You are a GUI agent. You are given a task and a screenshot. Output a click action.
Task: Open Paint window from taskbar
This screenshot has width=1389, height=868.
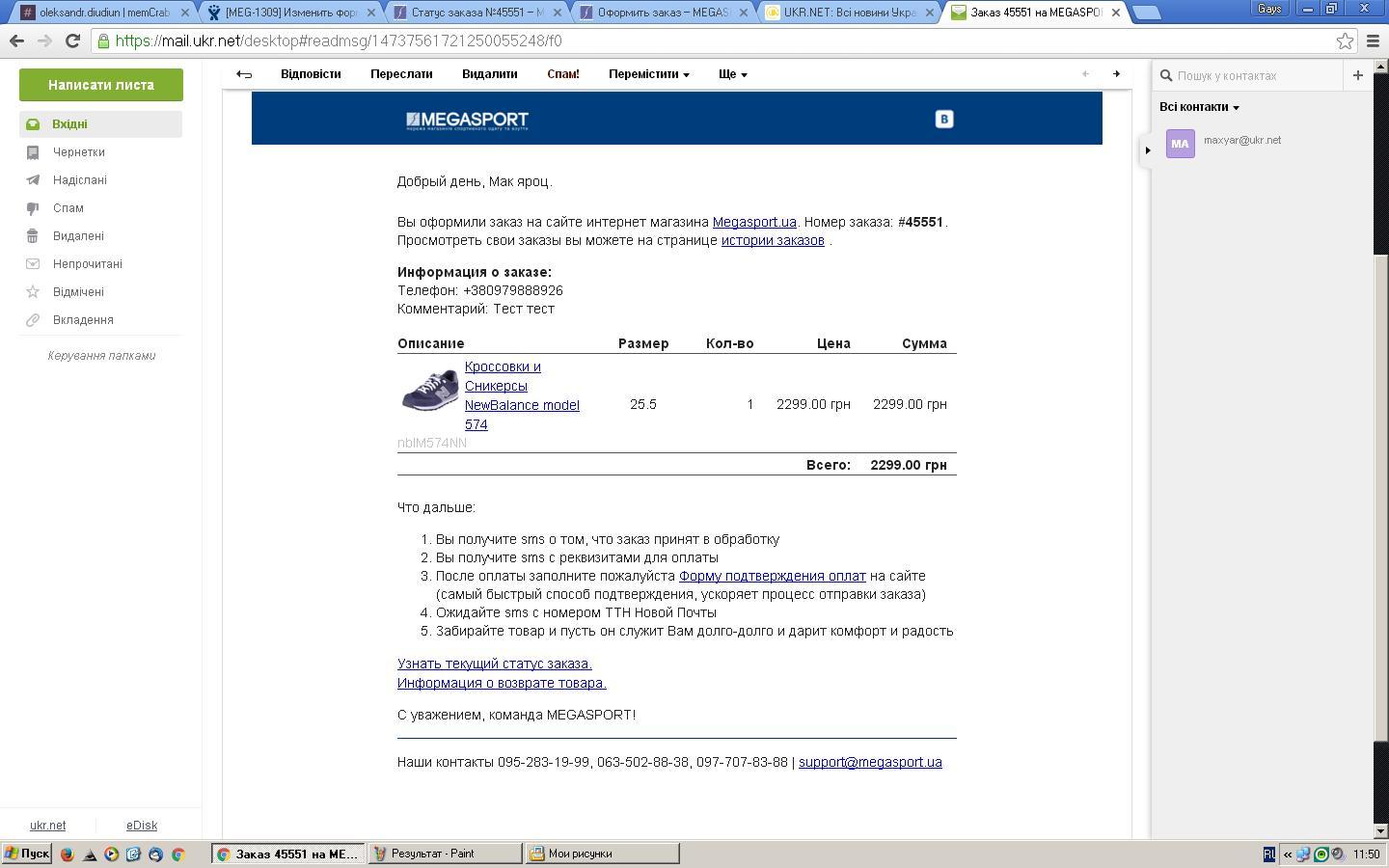444,854
